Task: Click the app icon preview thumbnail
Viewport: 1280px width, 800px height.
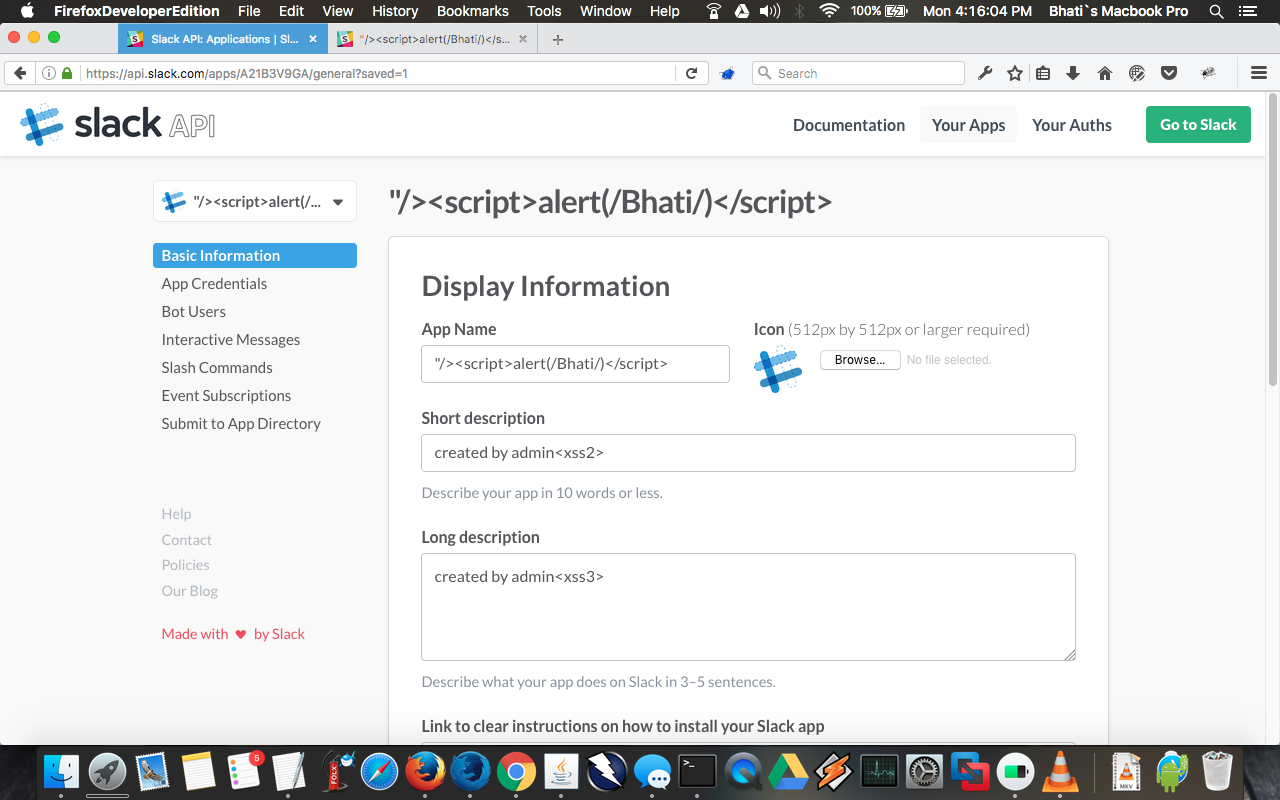Action: pos(778,369)
